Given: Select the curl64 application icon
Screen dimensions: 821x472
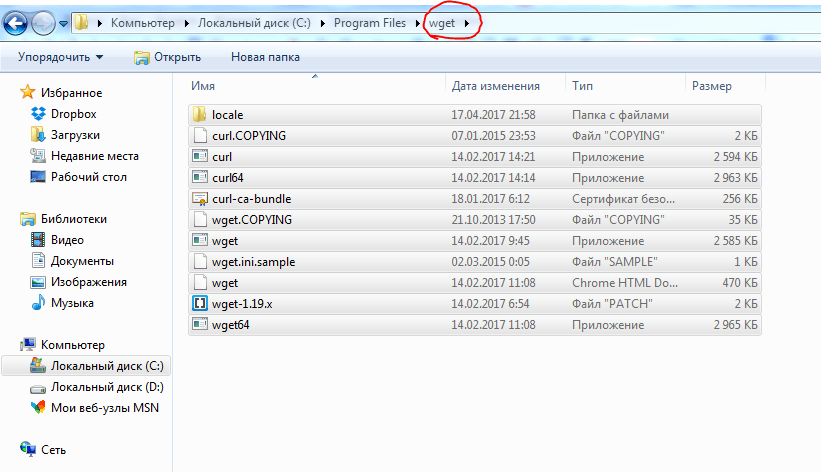Looking at the screenshot, I should pos(198,178).
